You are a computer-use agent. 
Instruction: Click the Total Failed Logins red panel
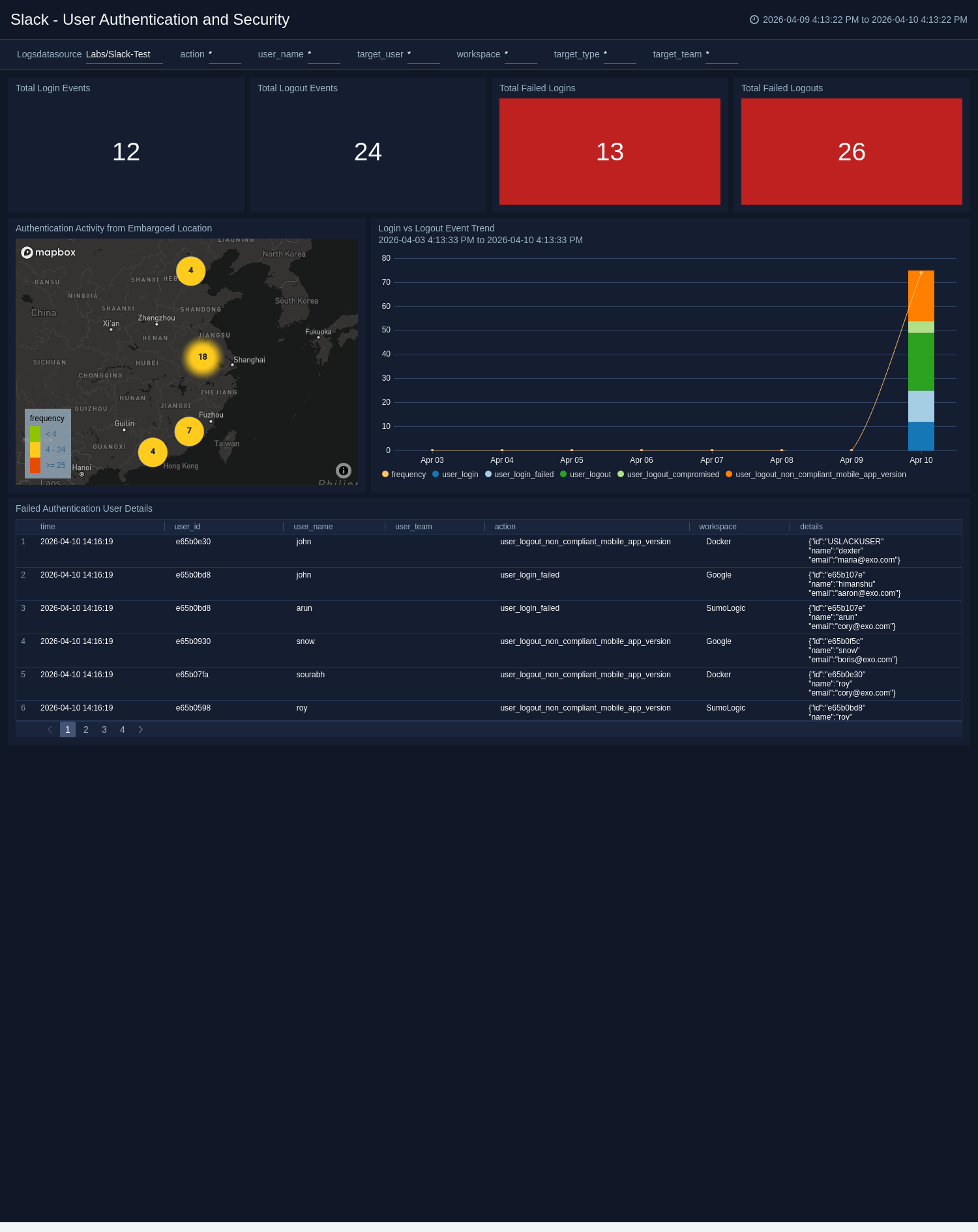point(610,151)
